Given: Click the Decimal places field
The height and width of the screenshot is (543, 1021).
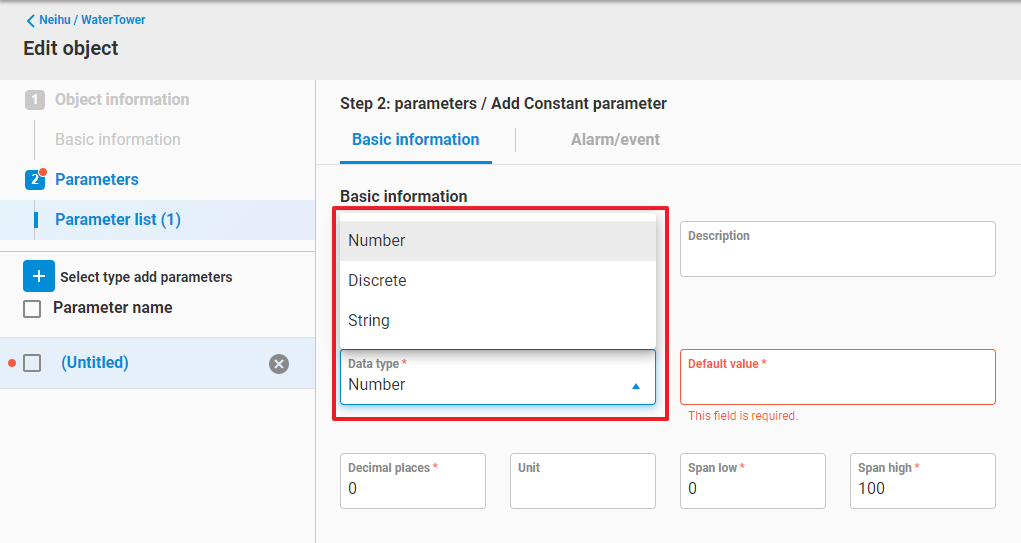Looking at the screenshot, I should coord(412,488).
